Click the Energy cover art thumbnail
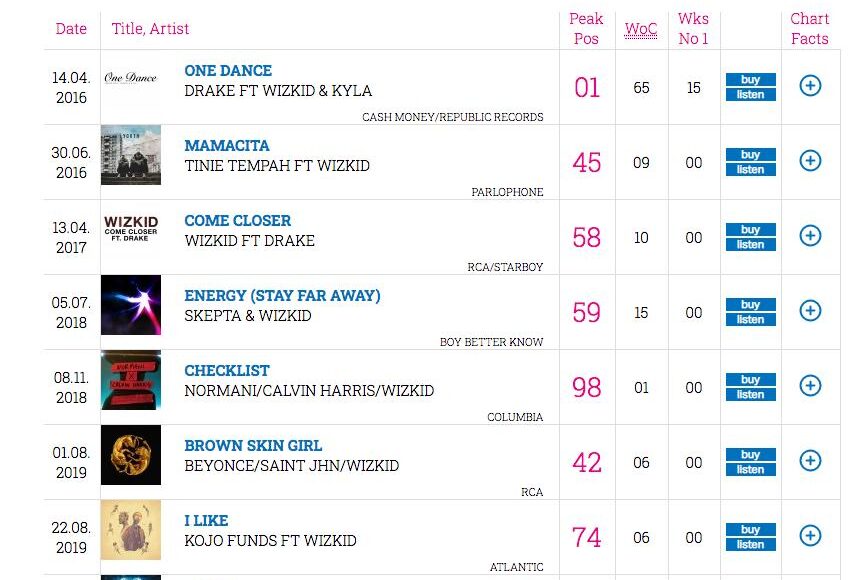The width and height of the screenshot is (850, 580). (x=131, y=305)
